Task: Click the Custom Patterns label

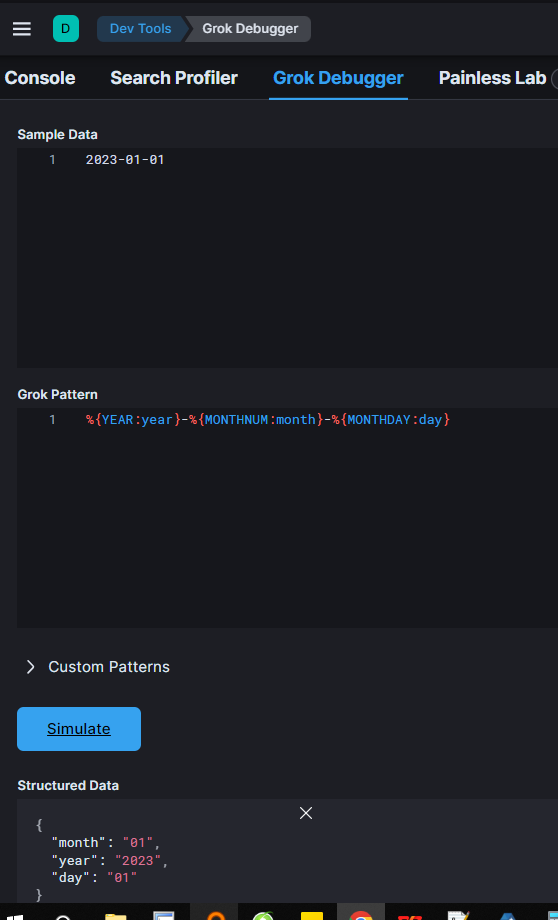Action: [x=109, y=667]
